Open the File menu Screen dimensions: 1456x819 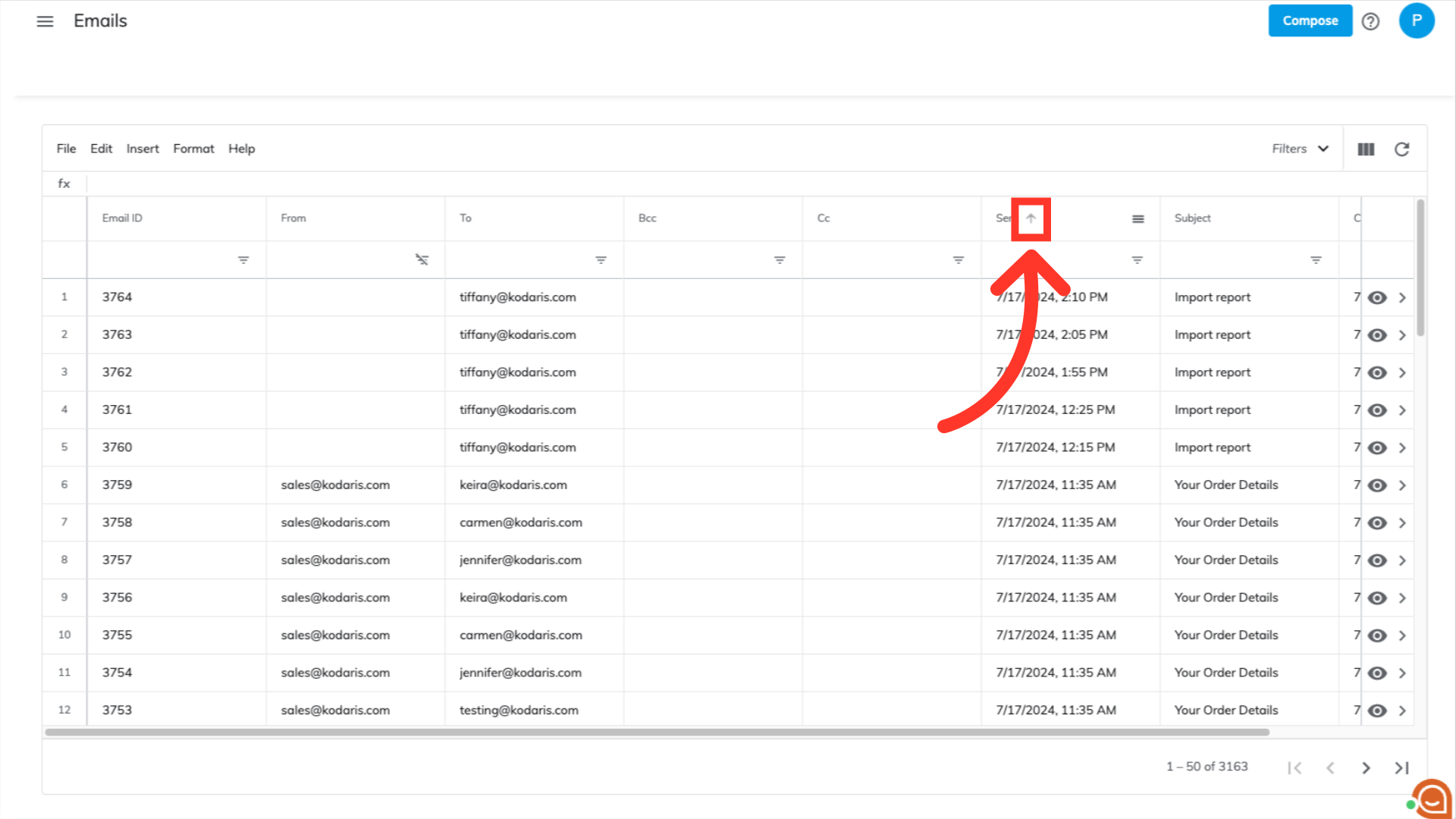click(66, 149)
